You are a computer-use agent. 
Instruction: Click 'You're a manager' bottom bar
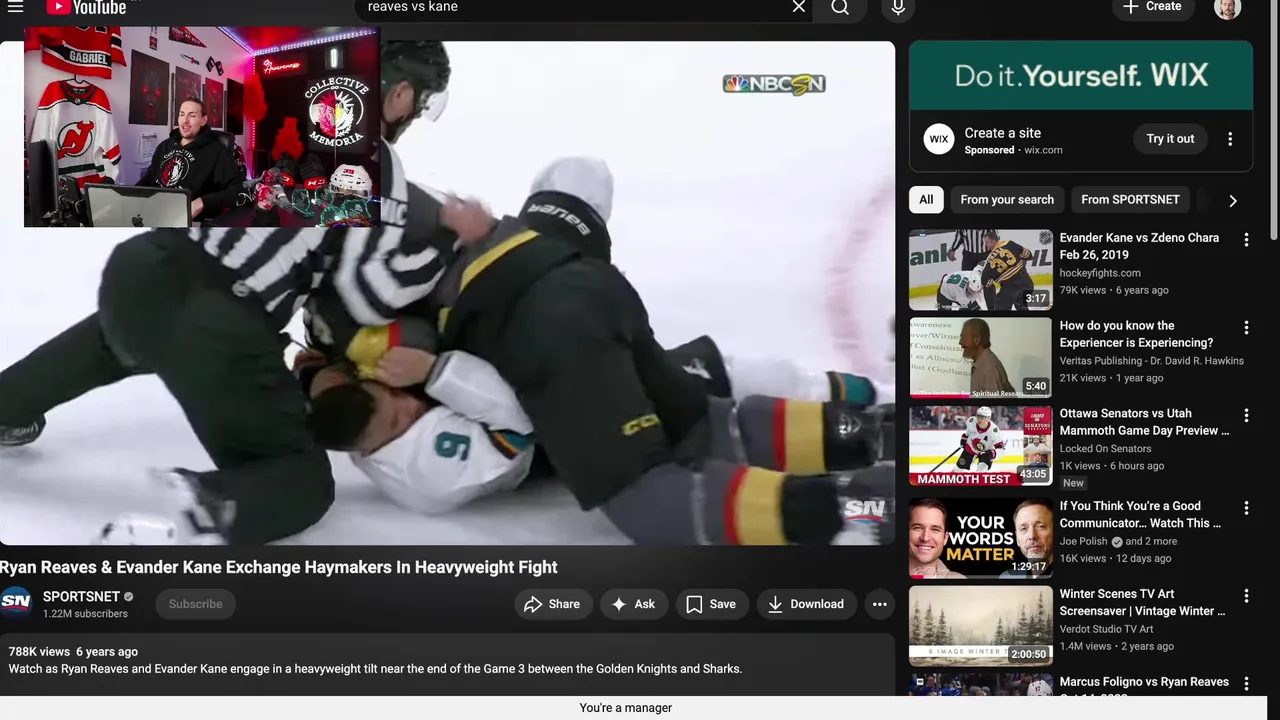click(x=626, y=708)
